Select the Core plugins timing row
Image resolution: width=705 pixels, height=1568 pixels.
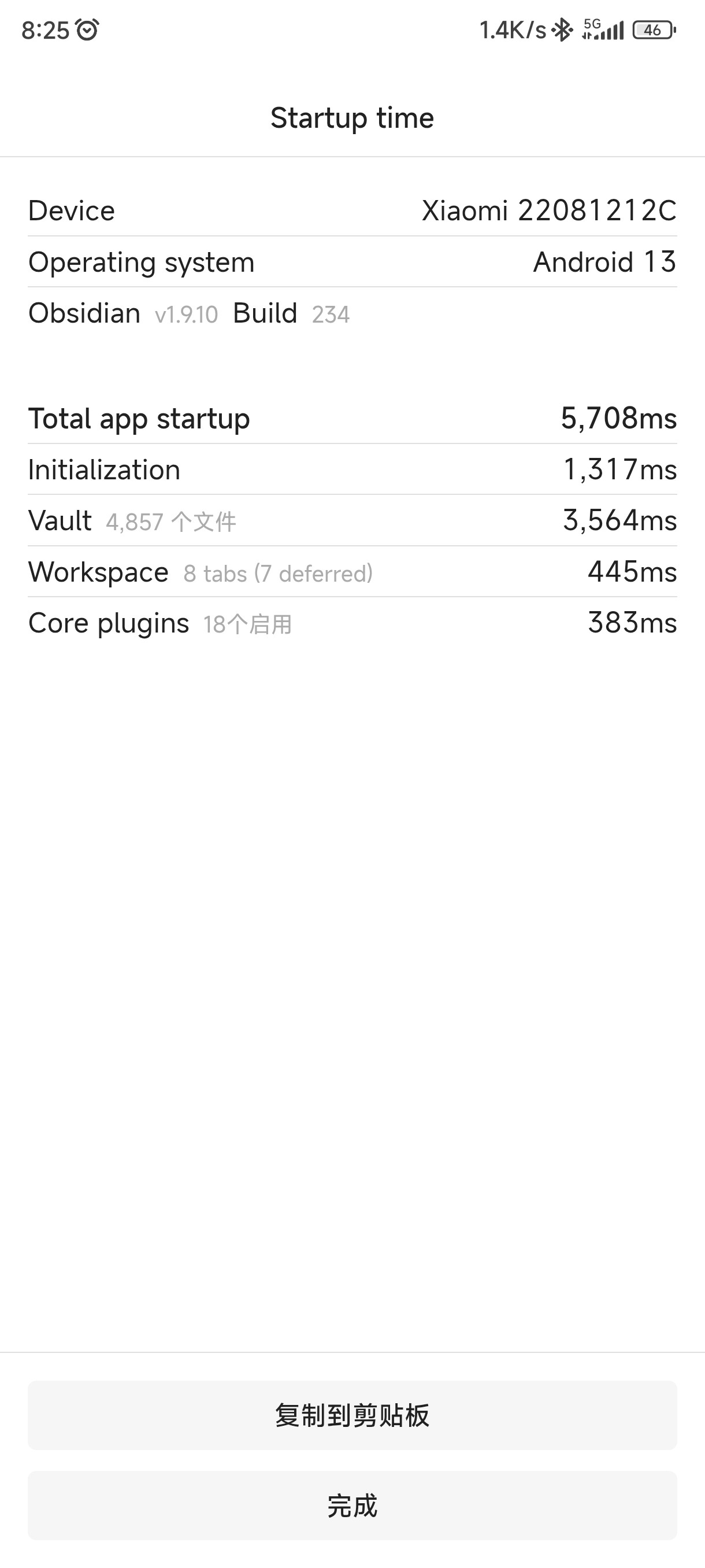(352, 623)
